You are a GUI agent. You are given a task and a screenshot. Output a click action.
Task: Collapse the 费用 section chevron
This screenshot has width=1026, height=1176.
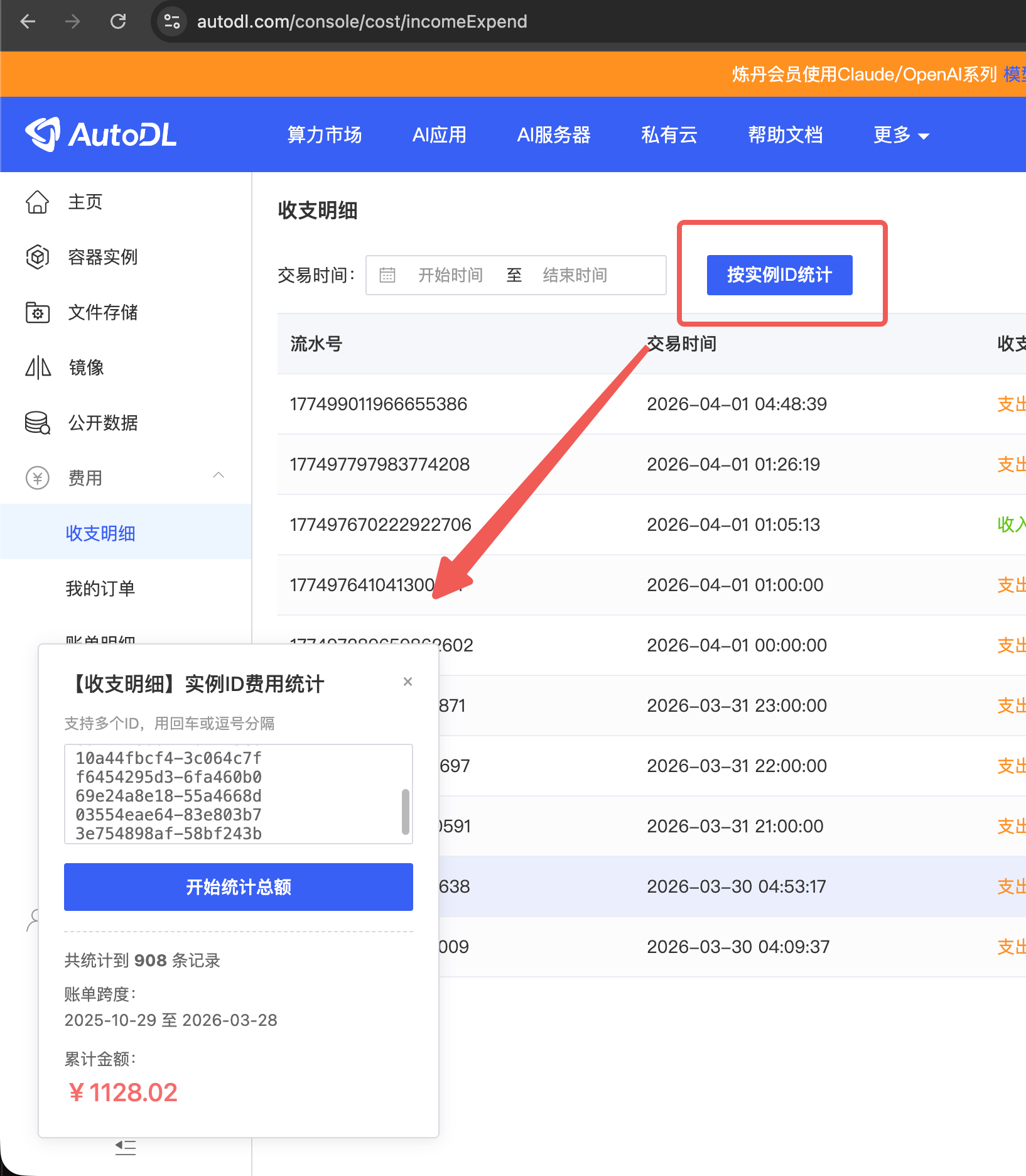[x=219, y=476]
